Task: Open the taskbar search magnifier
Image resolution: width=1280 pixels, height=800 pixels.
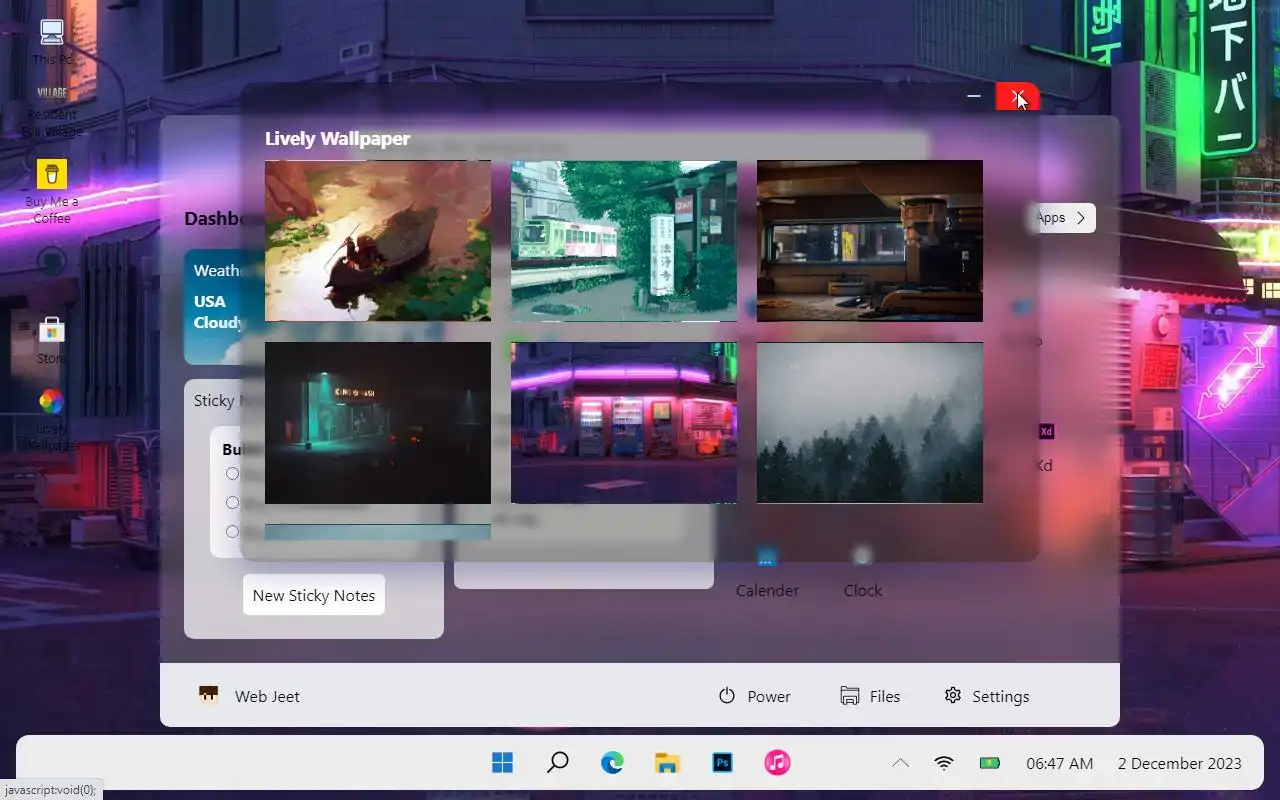Action: point(558,763)
